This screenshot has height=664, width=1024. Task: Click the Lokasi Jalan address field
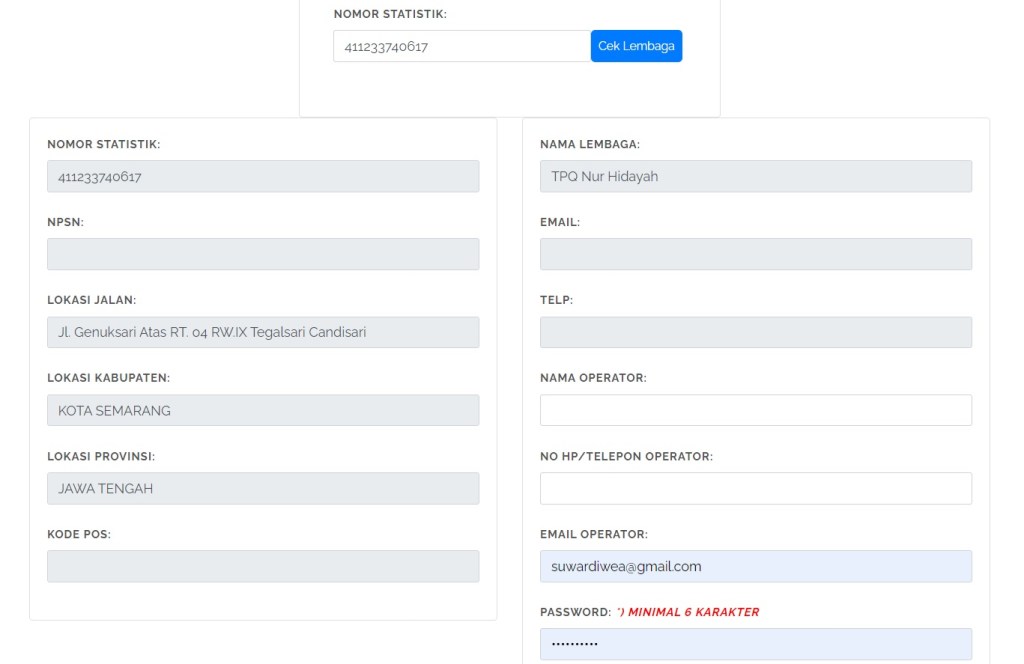262,332
